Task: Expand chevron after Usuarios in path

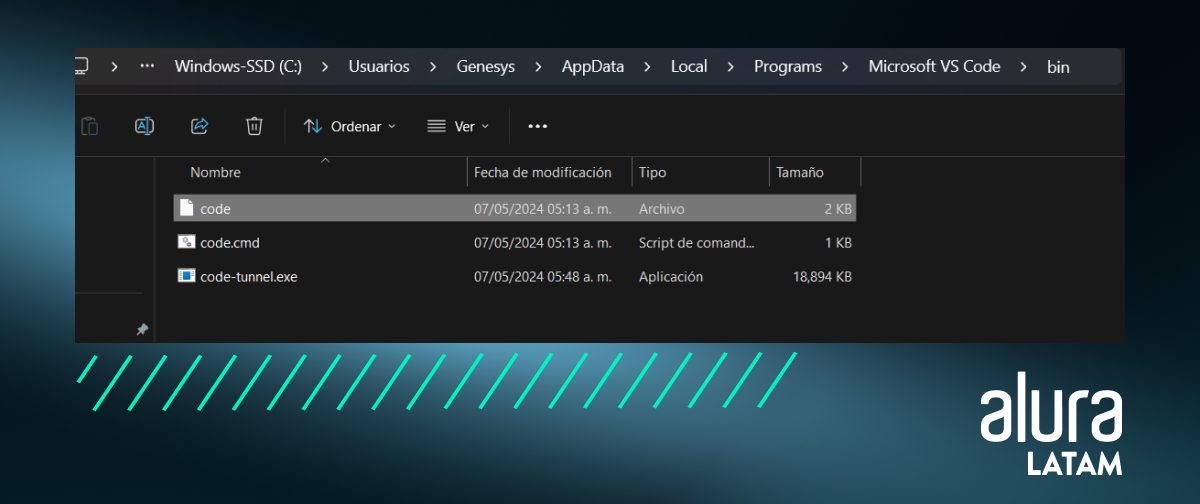Action: coord(433,67)
